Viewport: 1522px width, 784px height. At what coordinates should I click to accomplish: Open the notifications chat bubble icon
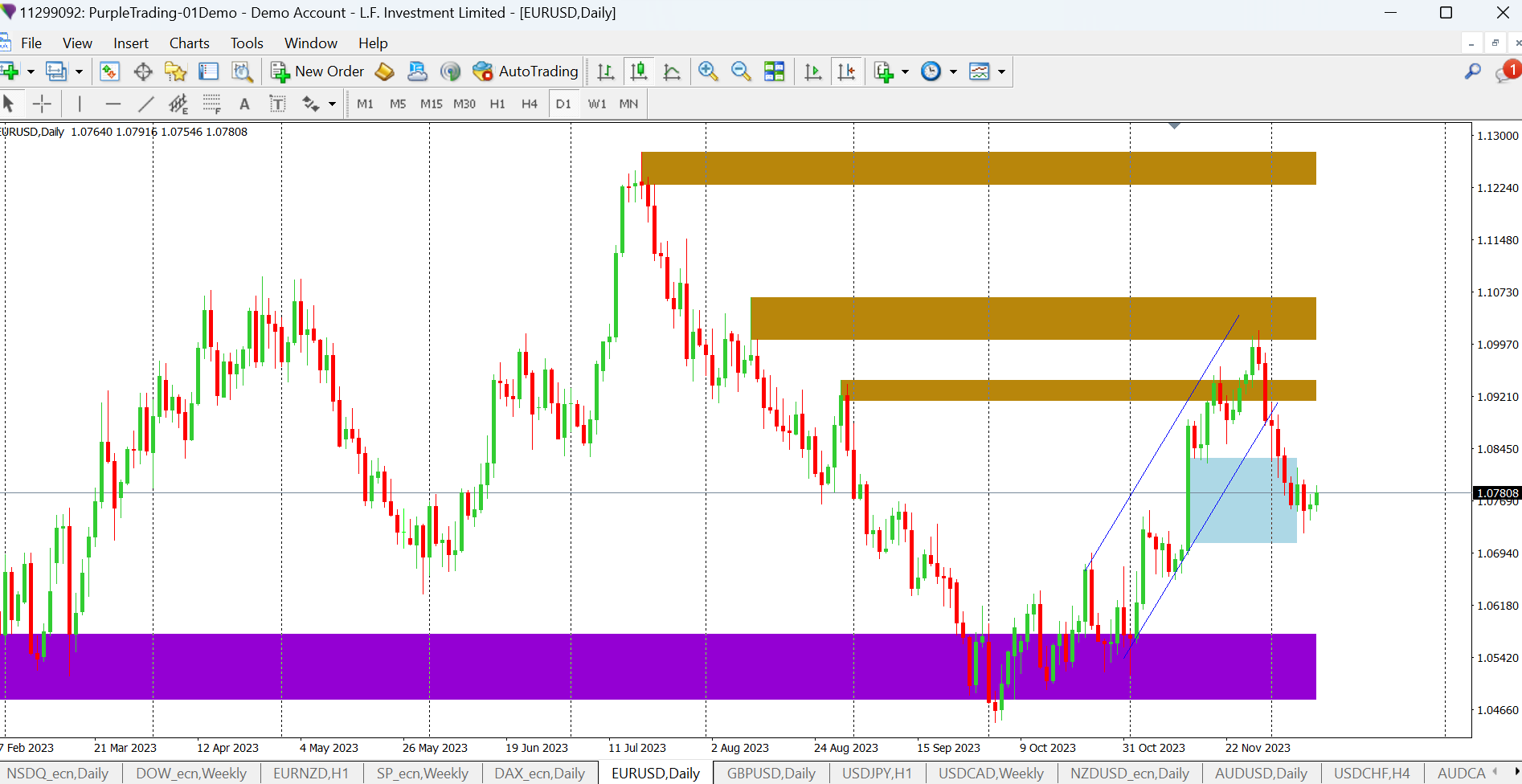pos(1505,72)
